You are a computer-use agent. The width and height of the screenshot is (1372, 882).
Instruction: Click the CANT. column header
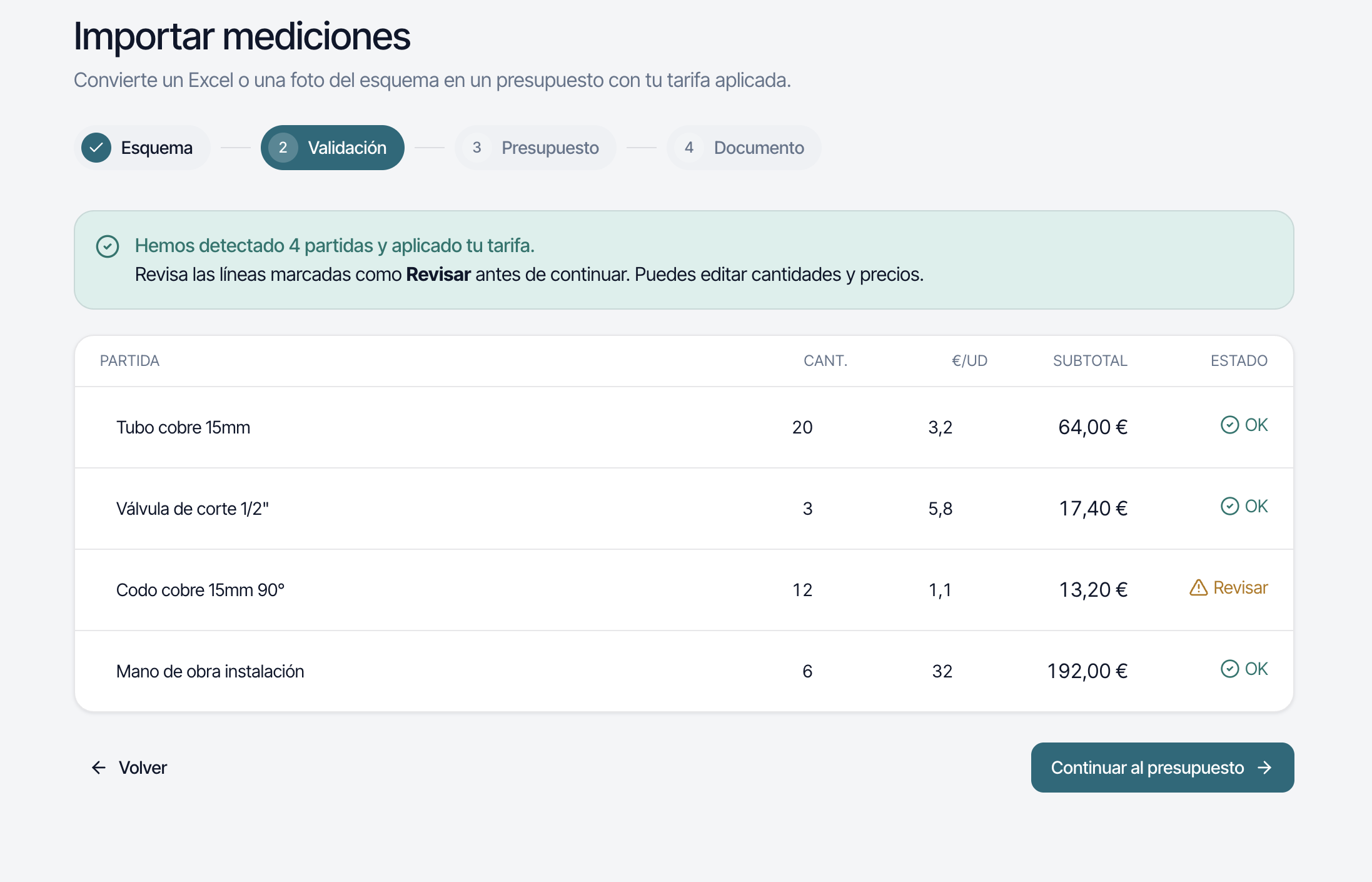point(825,361)
